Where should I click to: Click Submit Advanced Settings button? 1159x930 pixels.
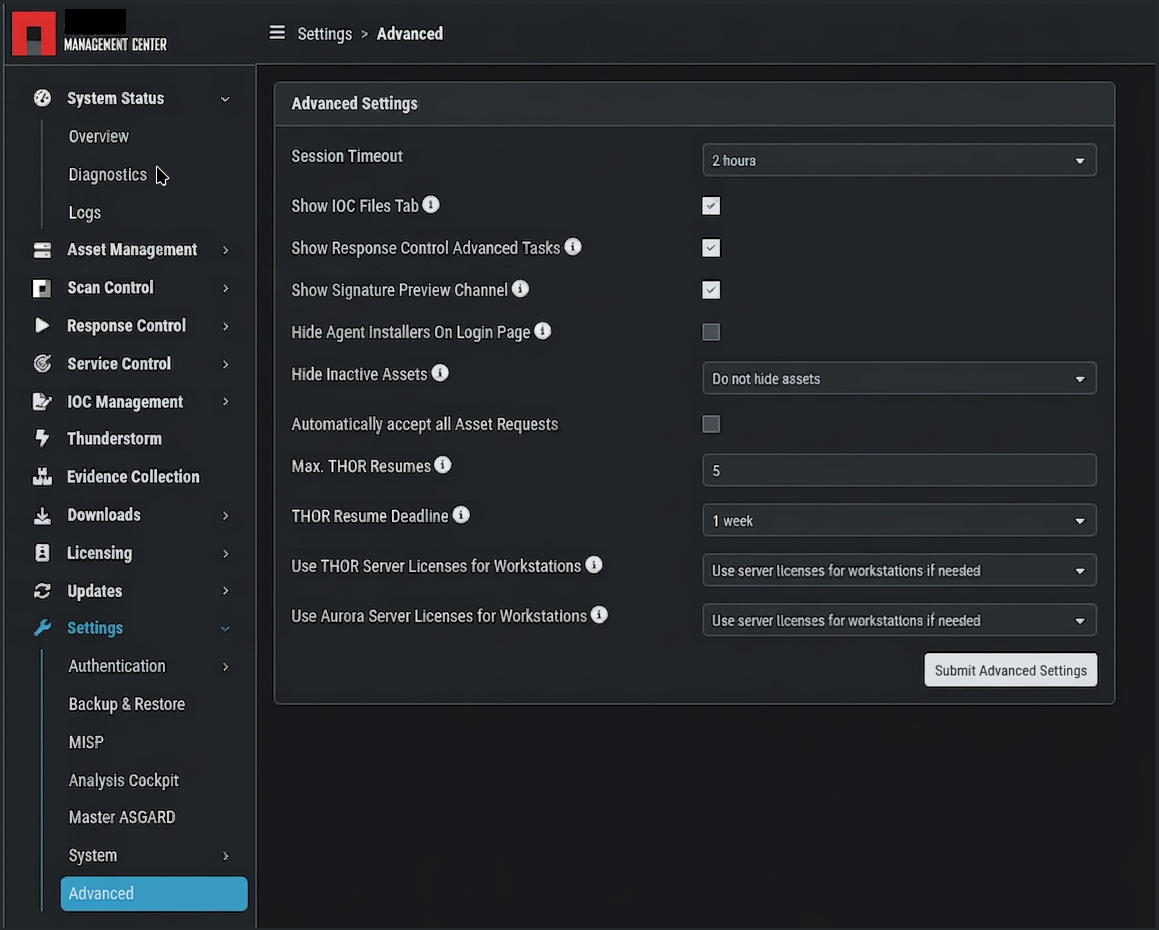[x=1010, y=670]
